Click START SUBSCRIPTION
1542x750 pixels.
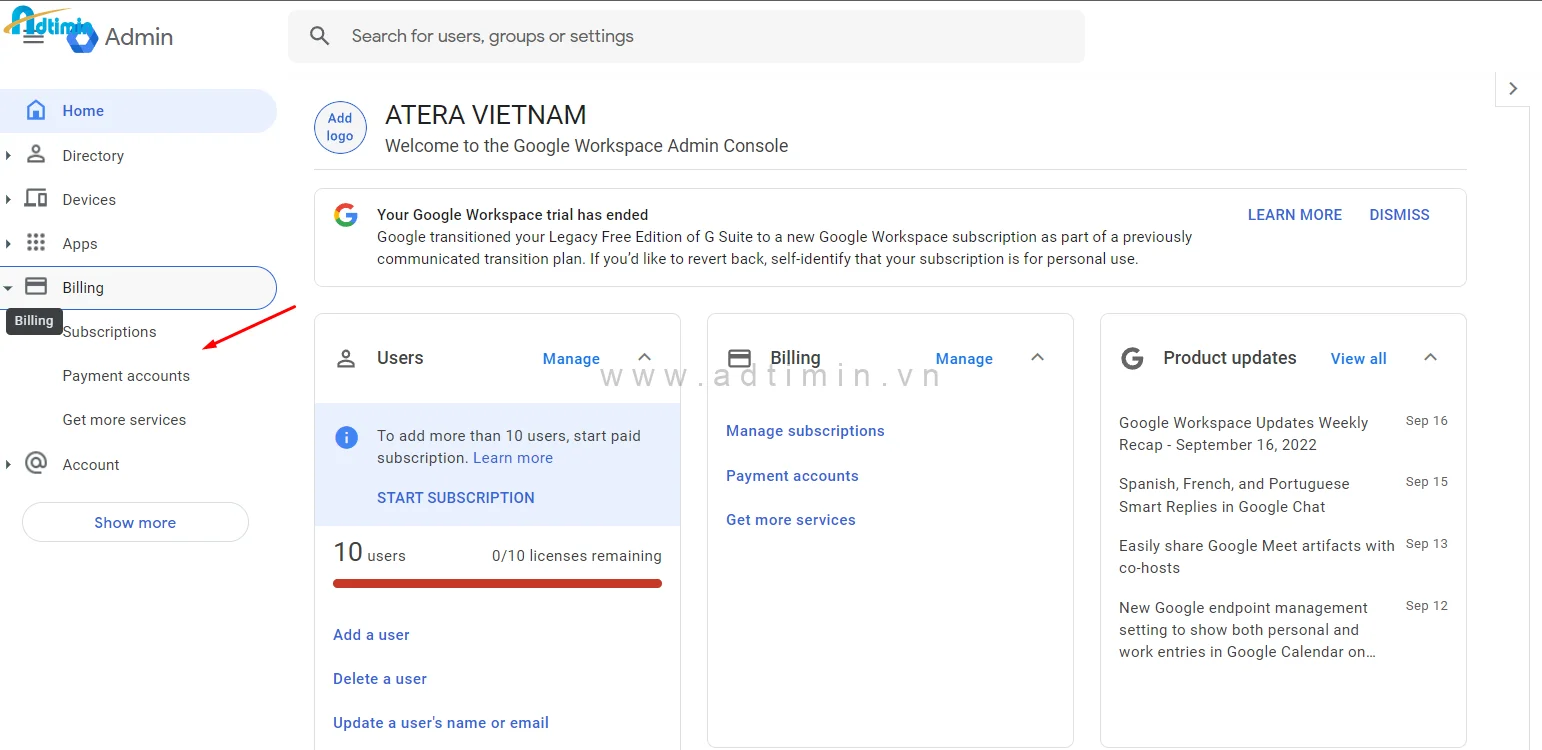456,498
